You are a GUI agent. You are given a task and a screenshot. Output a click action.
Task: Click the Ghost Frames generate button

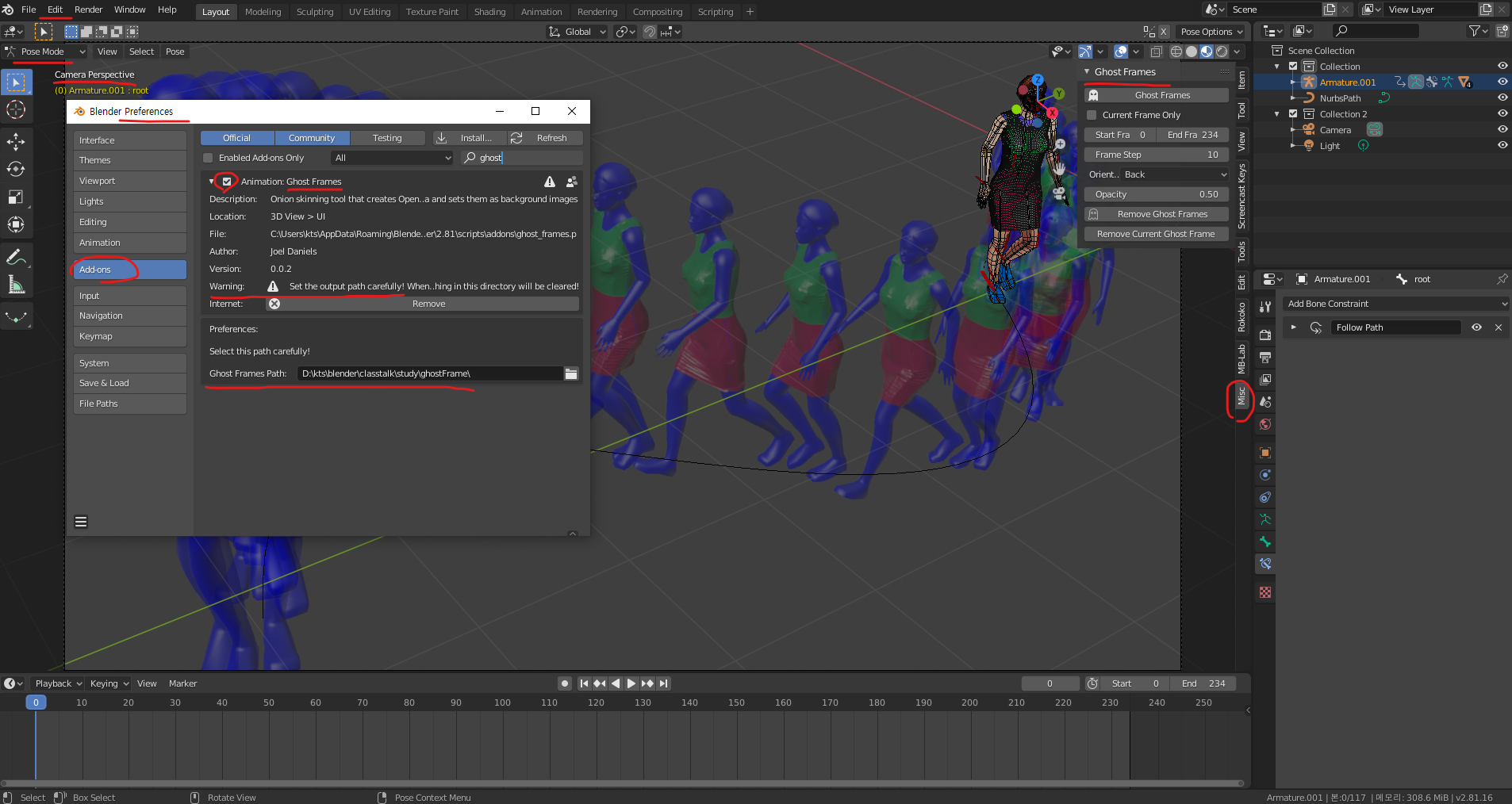pyautogui.click(x=1157, y=95)
